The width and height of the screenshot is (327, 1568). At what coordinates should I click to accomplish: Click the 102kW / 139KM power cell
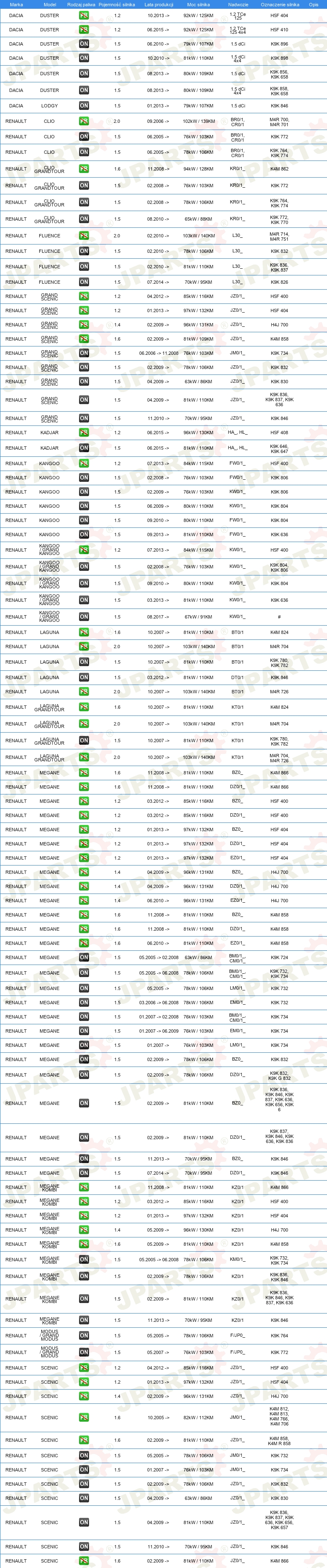tap(199, 121)
